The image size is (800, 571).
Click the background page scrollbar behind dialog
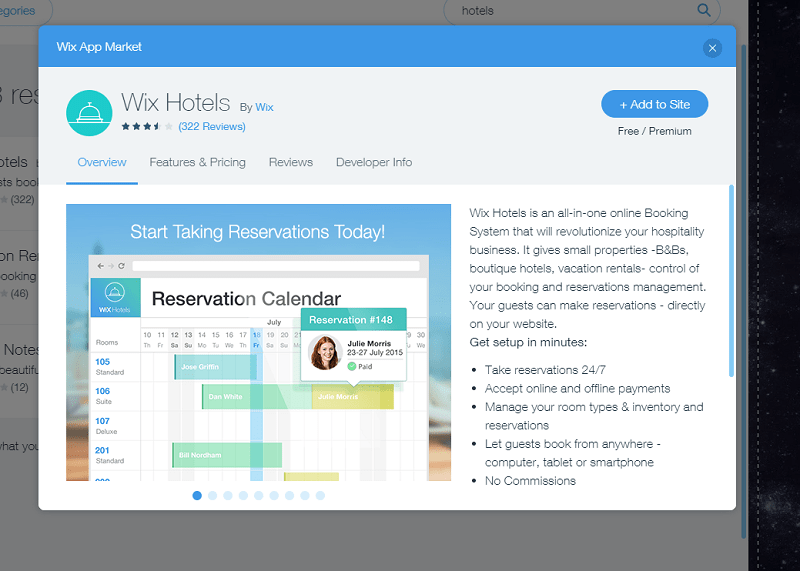tap(744, 291)
